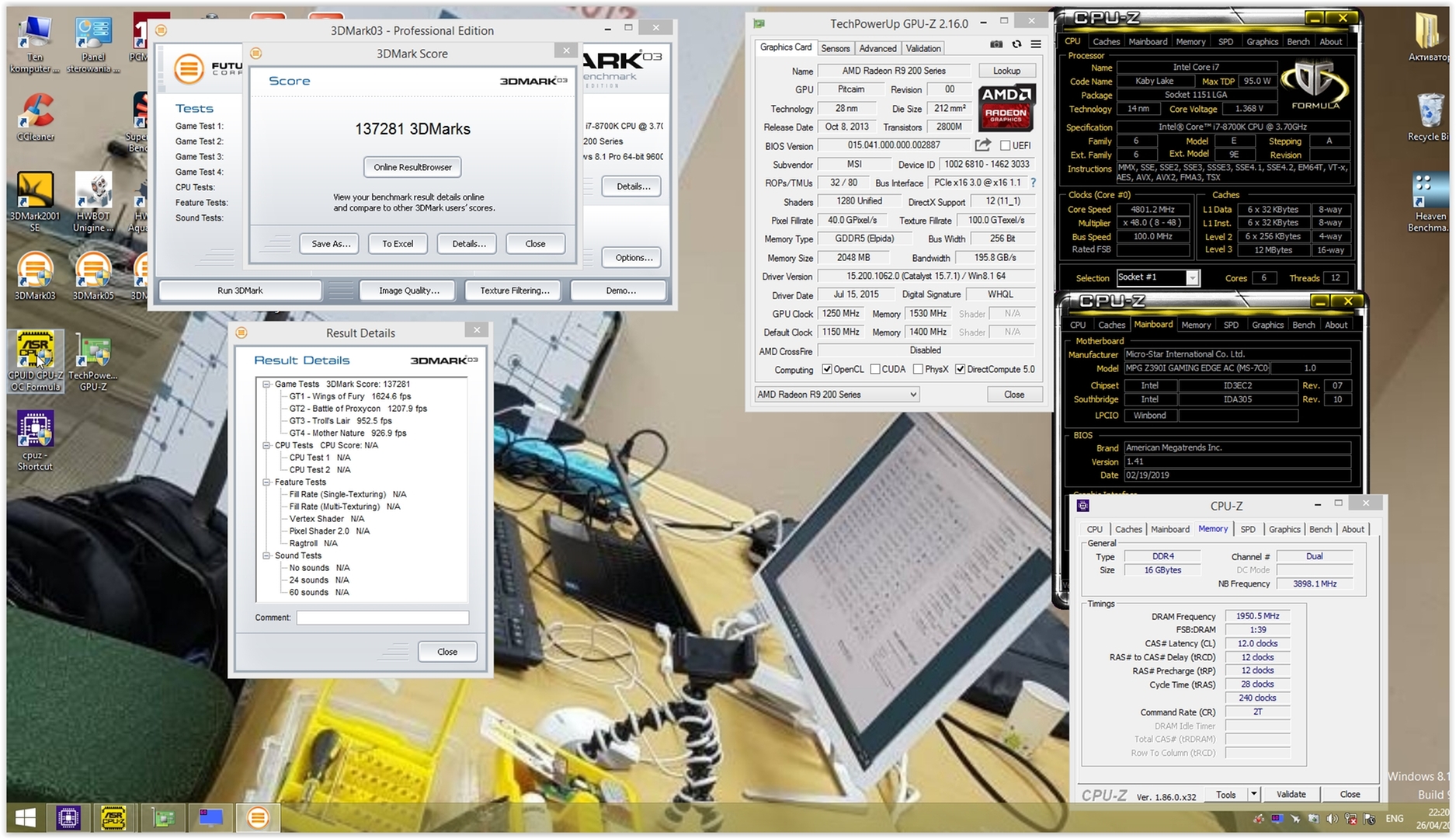
Task: Open the HWBOT Unigine desktop icon
Action: (x=93, y=202)
